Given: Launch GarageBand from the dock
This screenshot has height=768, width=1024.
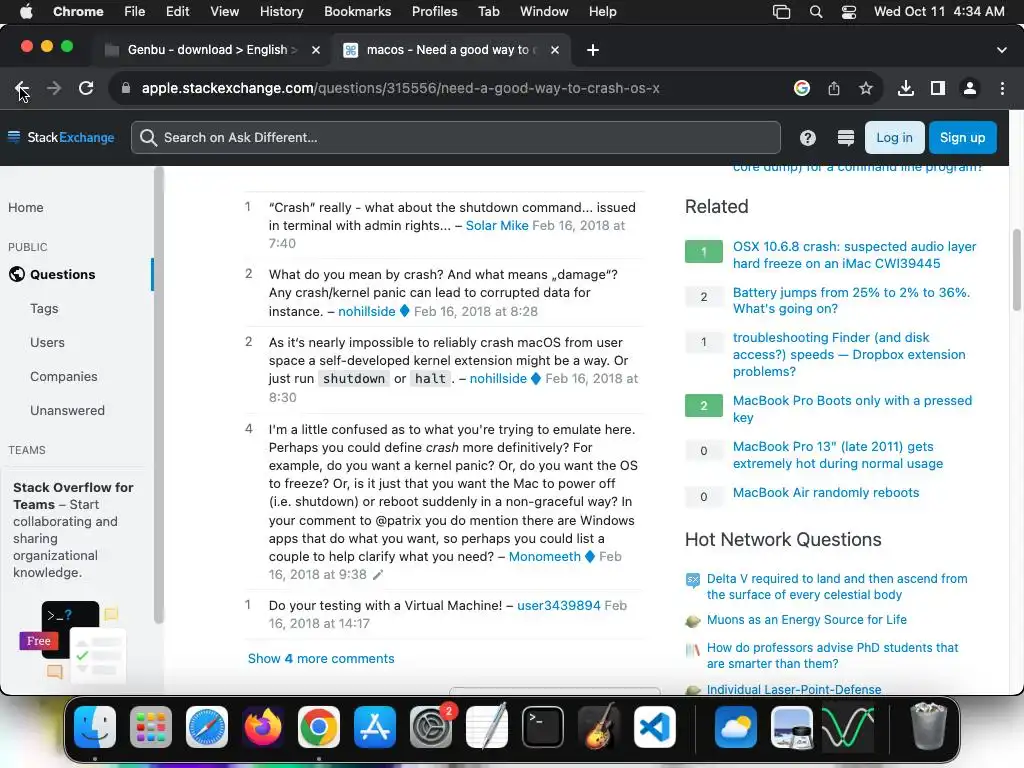Looking at the screenshot, I should [x=599, y=727].
